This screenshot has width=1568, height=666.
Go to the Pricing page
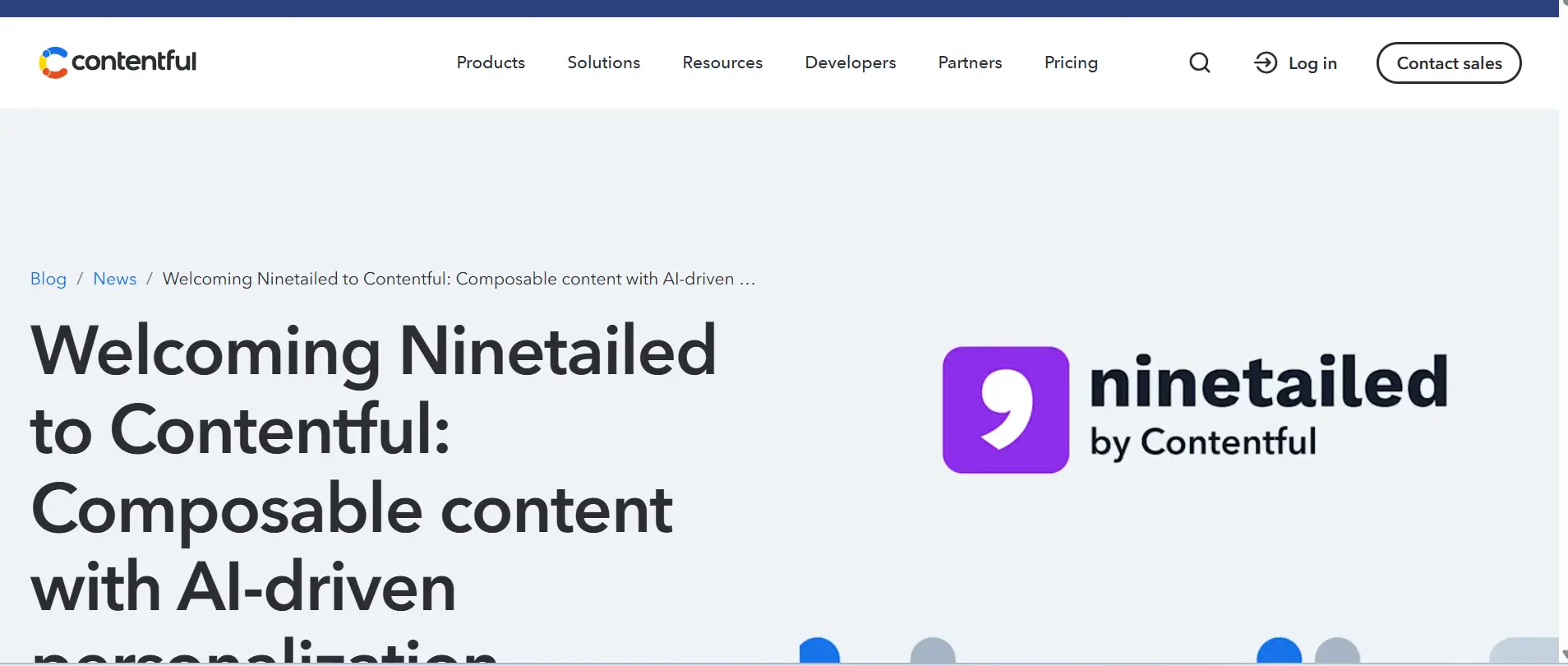coord(1071,62)
